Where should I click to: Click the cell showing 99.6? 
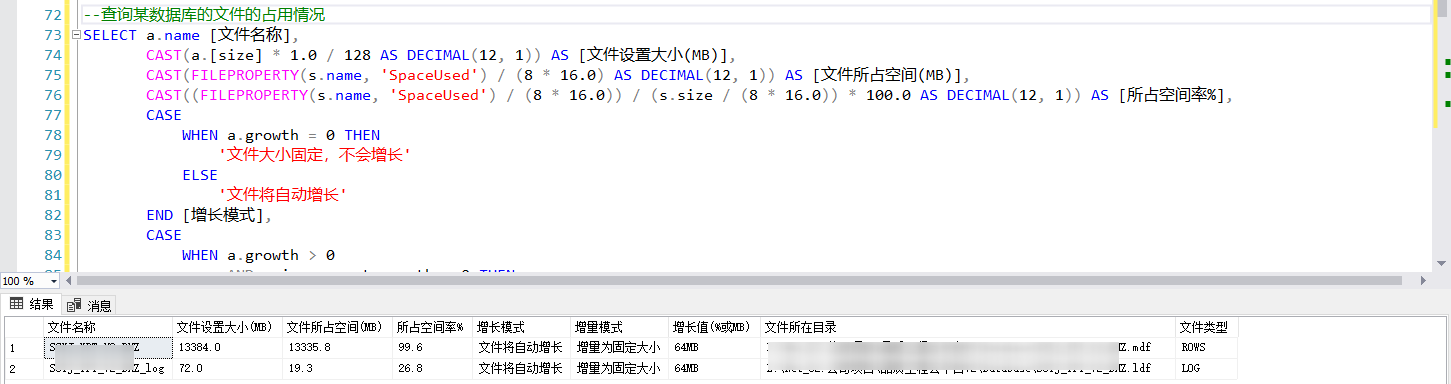(433, 347)
